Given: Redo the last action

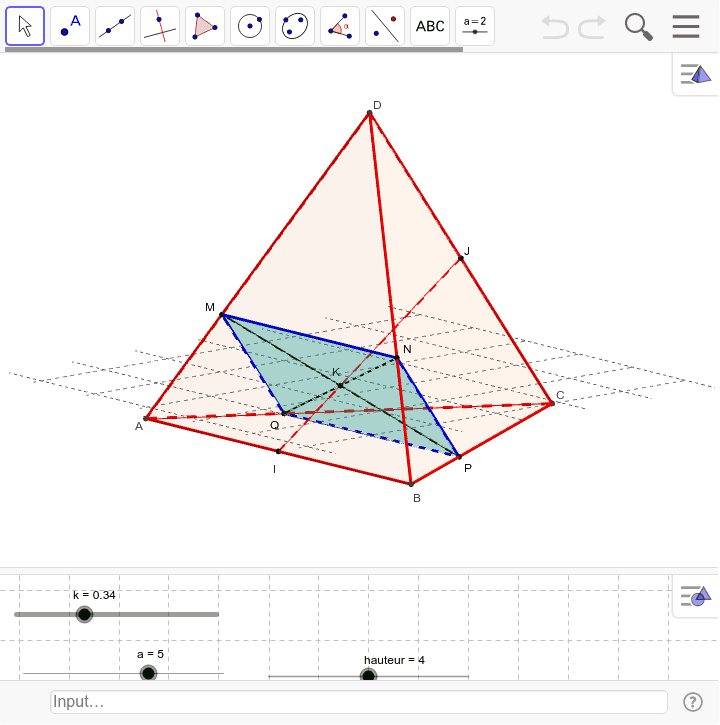Looking at the screenshot, I should 591,27.
